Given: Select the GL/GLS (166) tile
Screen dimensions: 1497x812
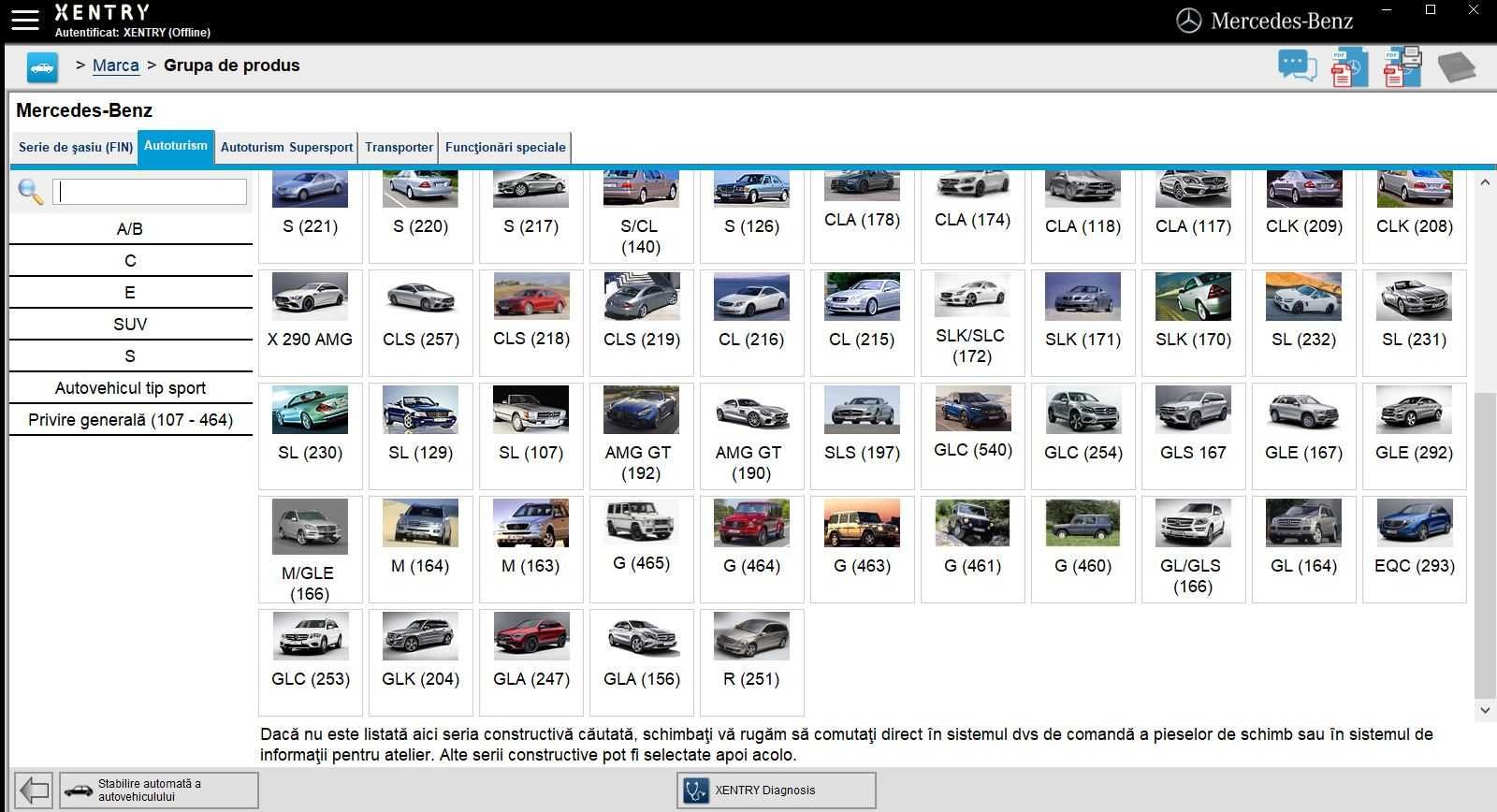Looking at the screenshot, I should tap(1193, 549).
